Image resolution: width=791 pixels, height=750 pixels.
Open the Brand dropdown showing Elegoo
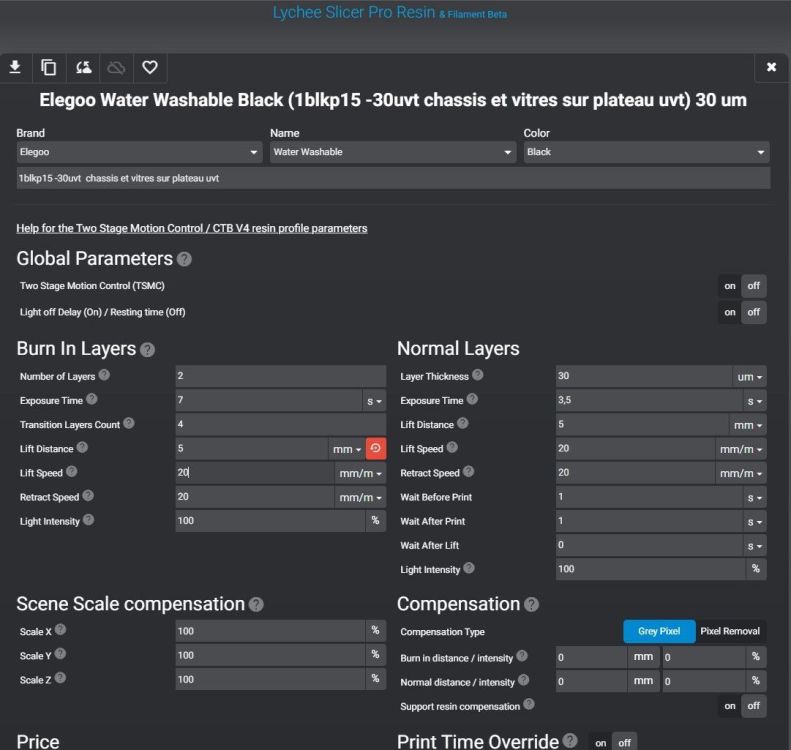click(x=139, y=152)
